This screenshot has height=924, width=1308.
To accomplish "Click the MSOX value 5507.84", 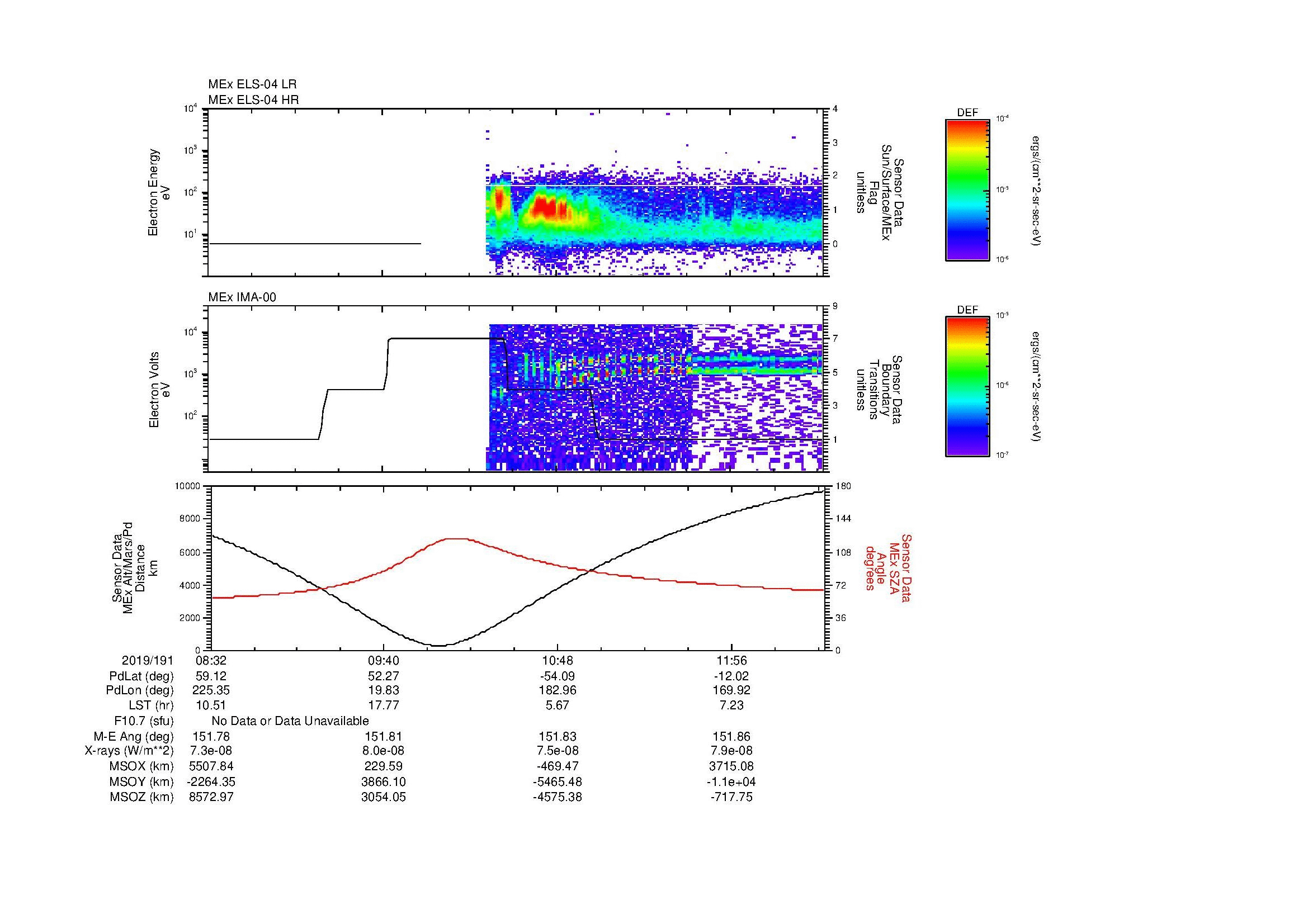I will [x=211, y=766].
